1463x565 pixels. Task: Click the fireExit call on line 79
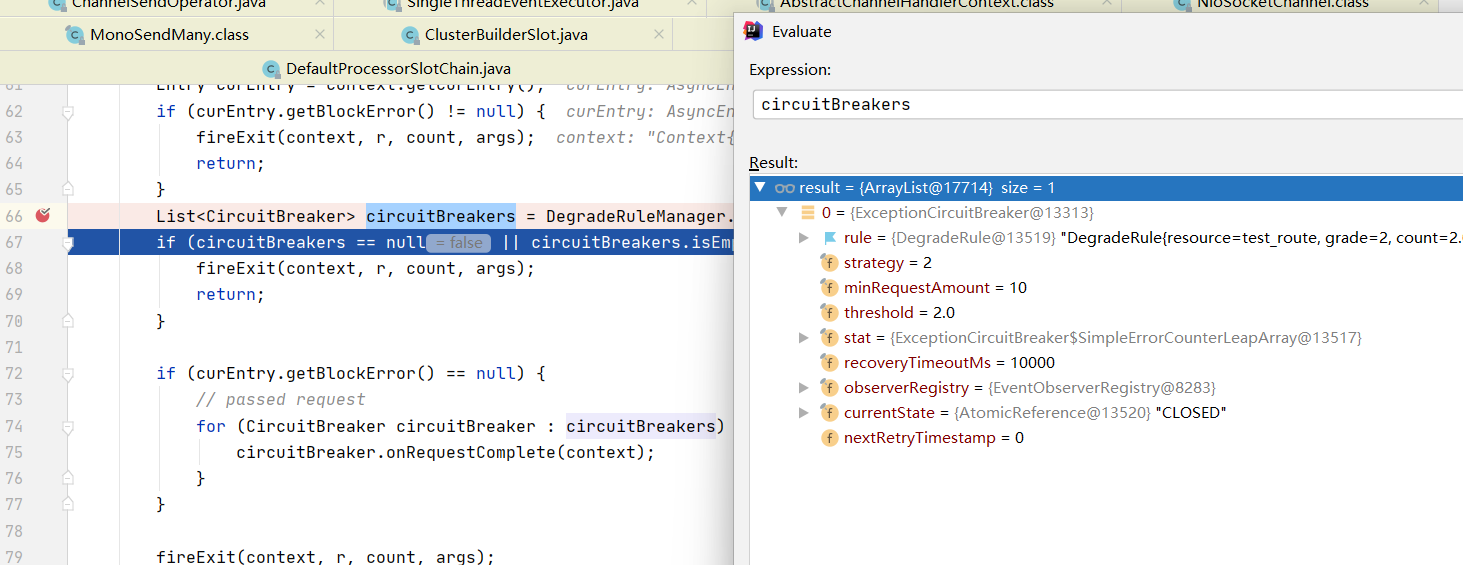326,557
